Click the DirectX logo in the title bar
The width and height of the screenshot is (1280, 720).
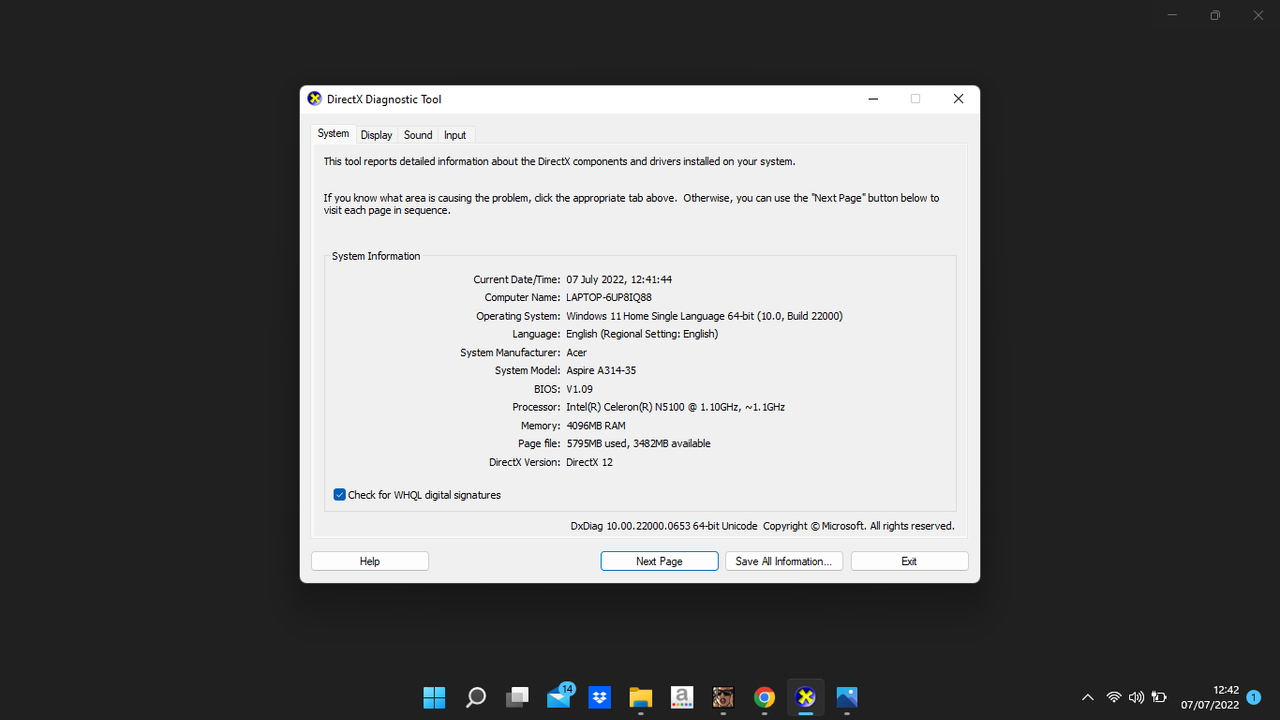314,99
